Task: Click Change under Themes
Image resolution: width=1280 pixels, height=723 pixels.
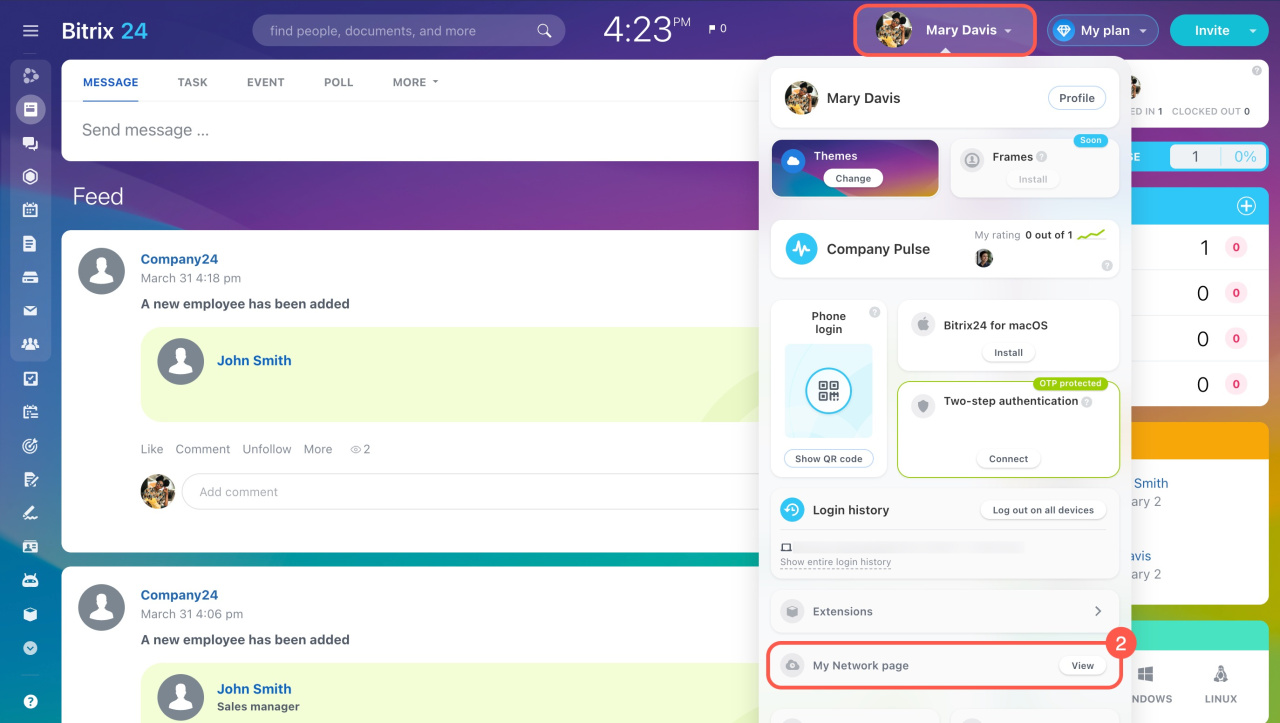Action: coord(853,178)
